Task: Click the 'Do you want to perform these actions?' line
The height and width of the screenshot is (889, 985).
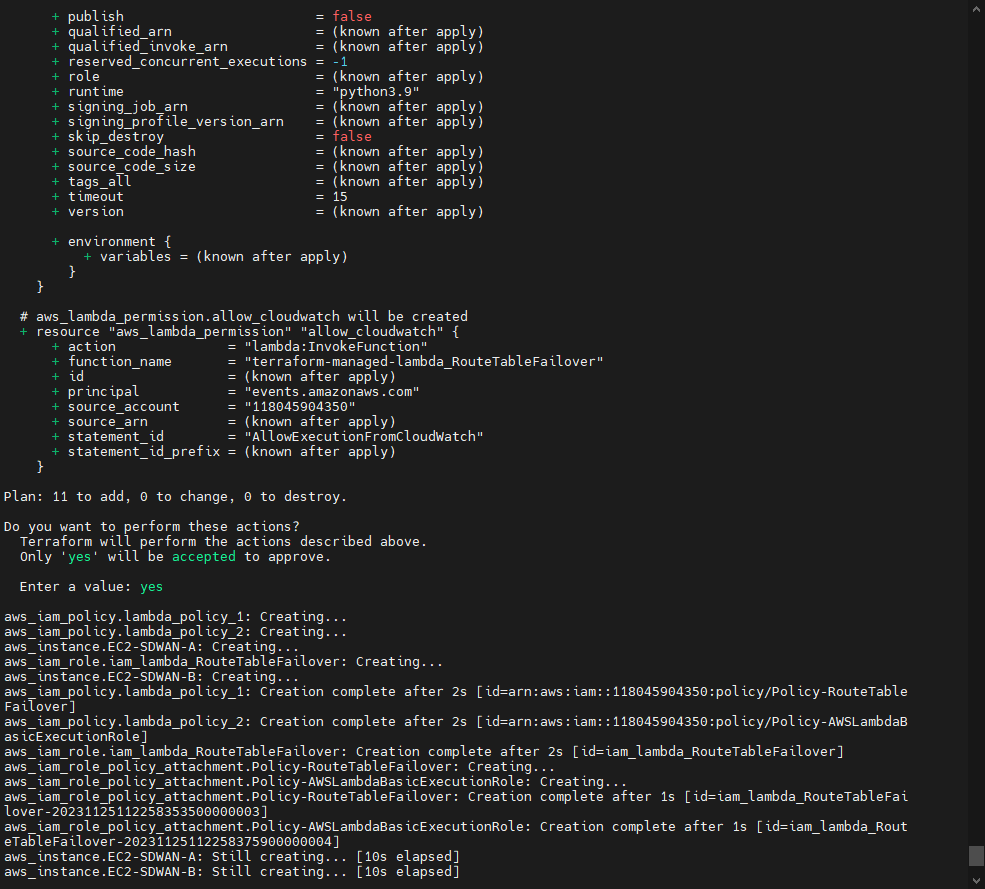Action: point(151,527)
